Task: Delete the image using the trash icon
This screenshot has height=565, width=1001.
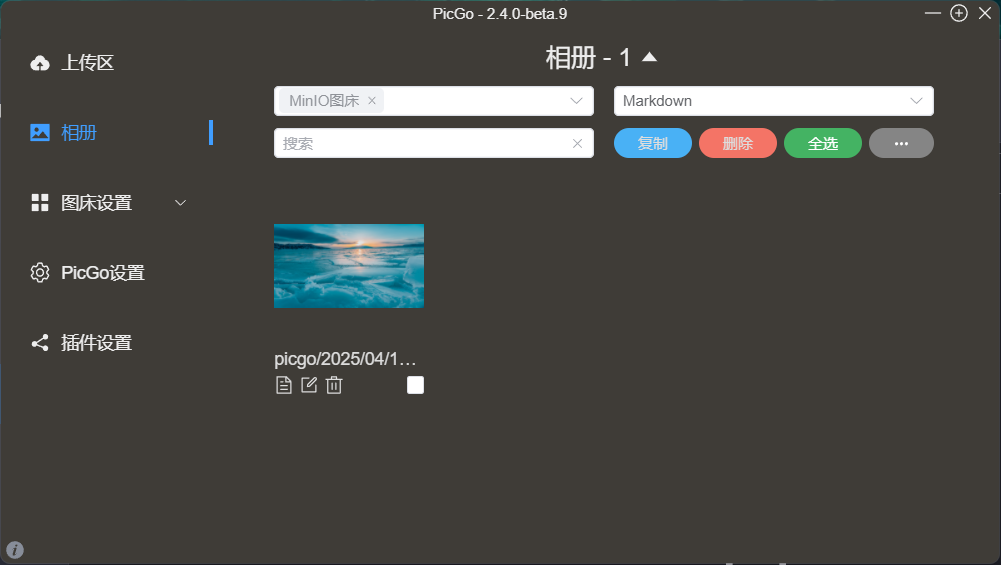Action: pos(334,385)
